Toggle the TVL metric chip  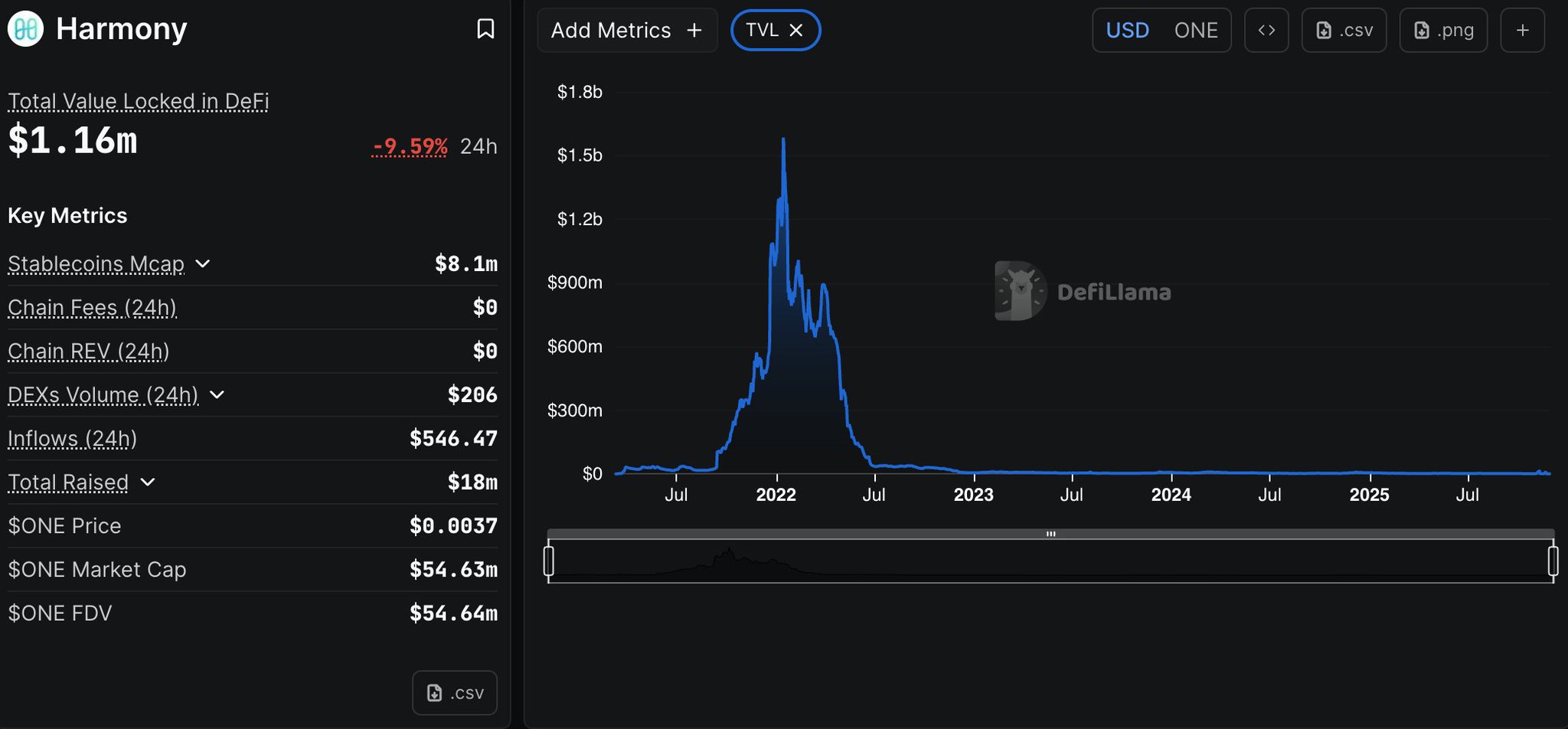pyautogui.click(x=761, y=30)
